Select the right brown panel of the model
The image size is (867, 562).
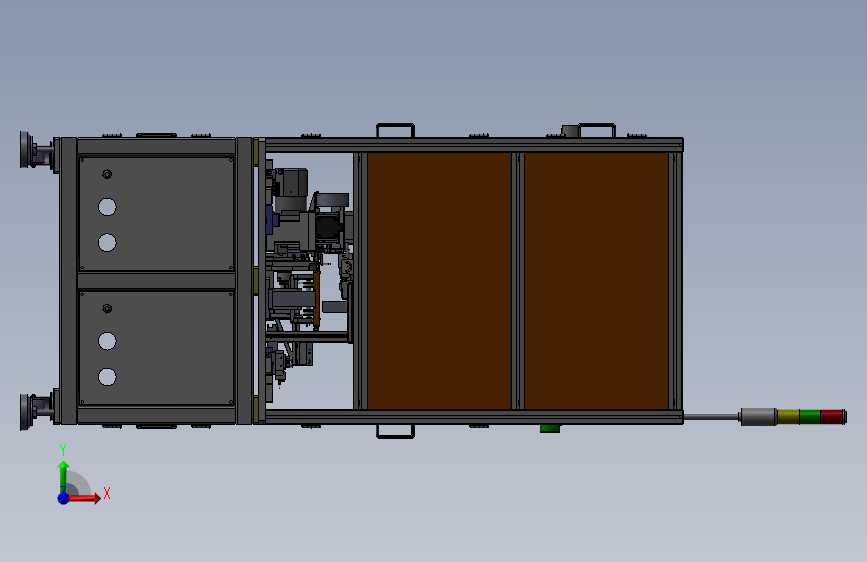click(596, 281)
